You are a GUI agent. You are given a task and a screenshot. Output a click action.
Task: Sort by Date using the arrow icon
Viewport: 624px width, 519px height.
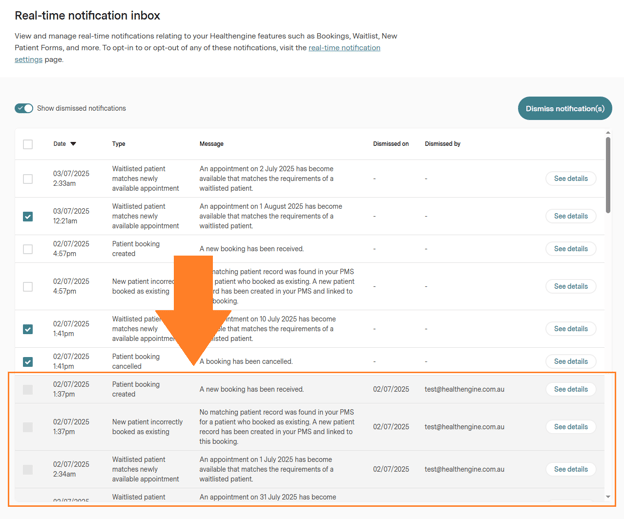(73, 144)
